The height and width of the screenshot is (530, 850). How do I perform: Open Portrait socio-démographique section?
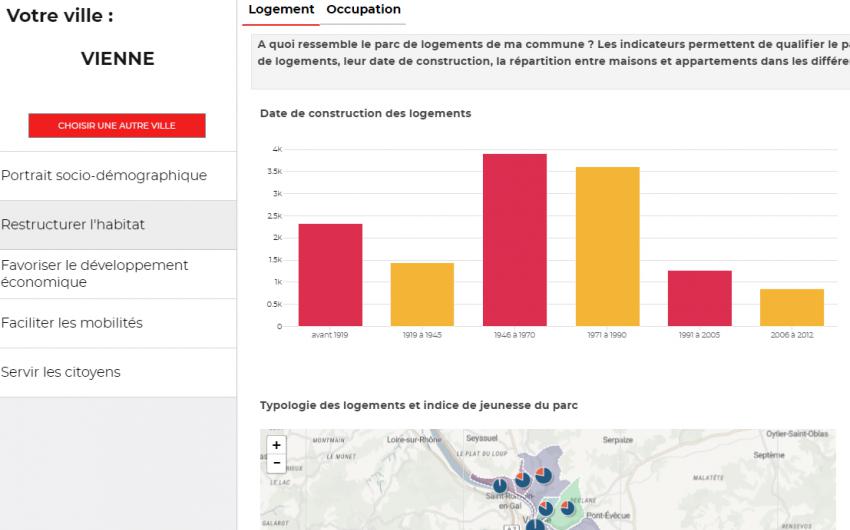coord(118,176)
